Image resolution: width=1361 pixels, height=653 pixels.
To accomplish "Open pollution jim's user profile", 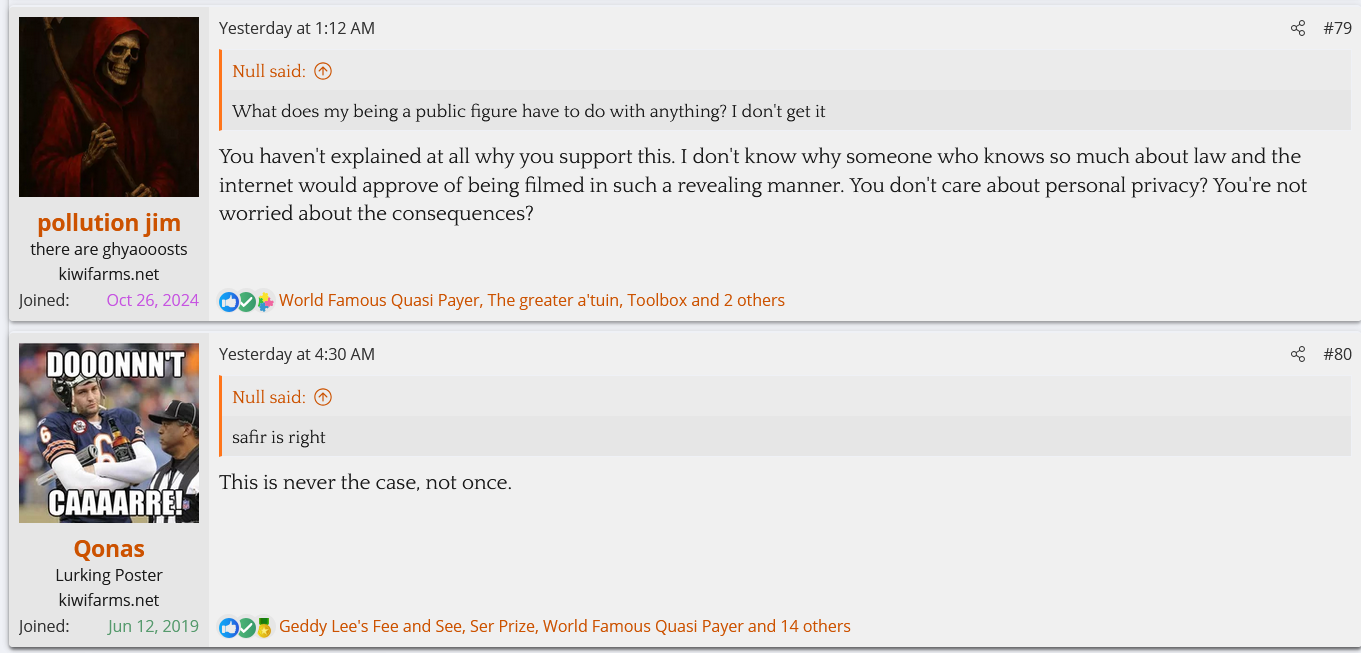I will point(109,222).
